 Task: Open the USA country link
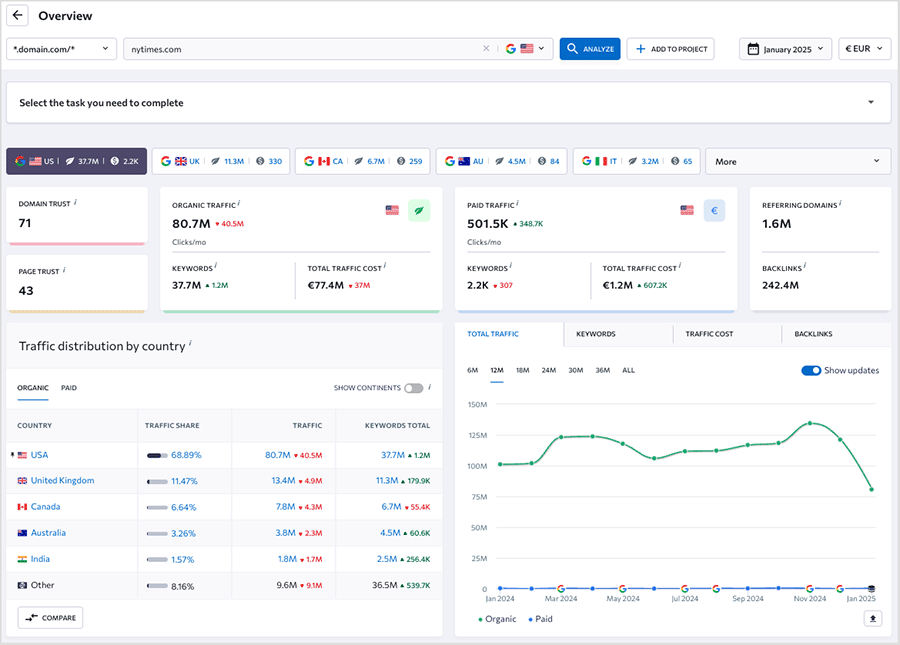40,455
